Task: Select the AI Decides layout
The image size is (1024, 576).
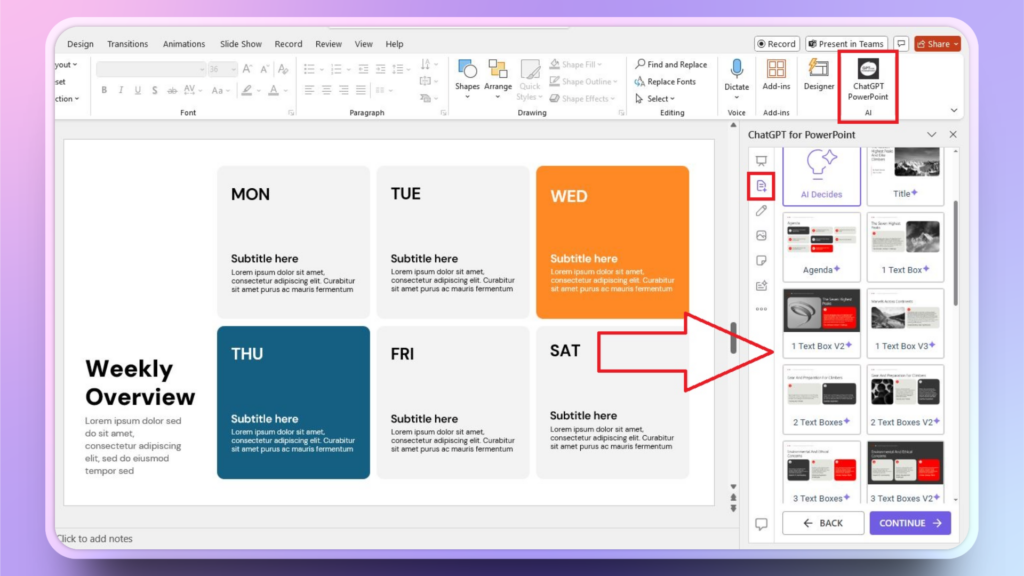Action: (821, 176)
